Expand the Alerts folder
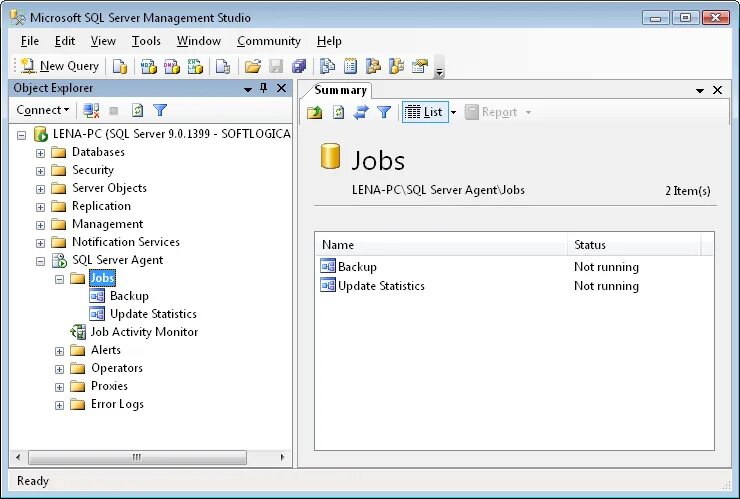Viewport: 740px width, 499px height. [x=59, y=351]
